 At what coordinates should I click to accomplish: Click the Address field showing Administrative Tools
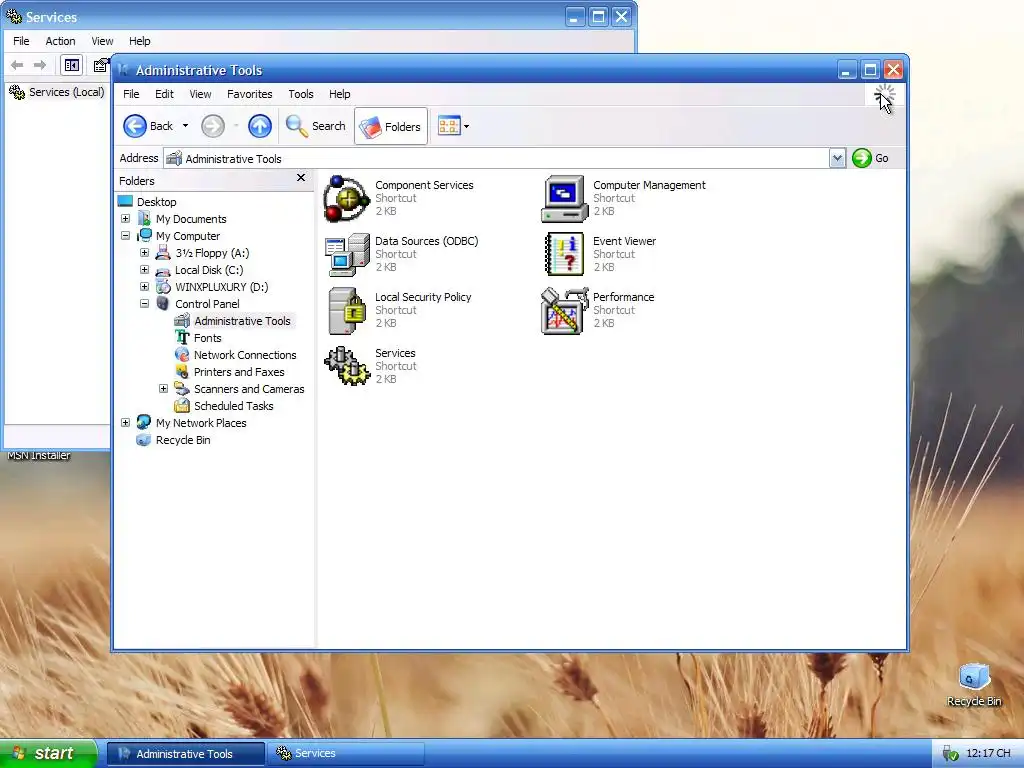pos(496,158)
